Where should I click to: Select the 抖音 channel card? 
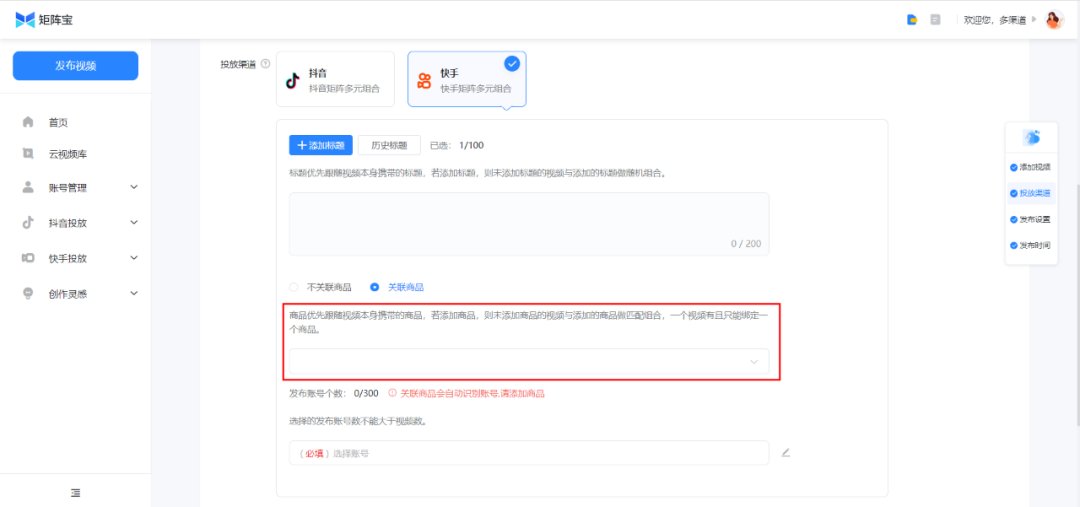335,79
